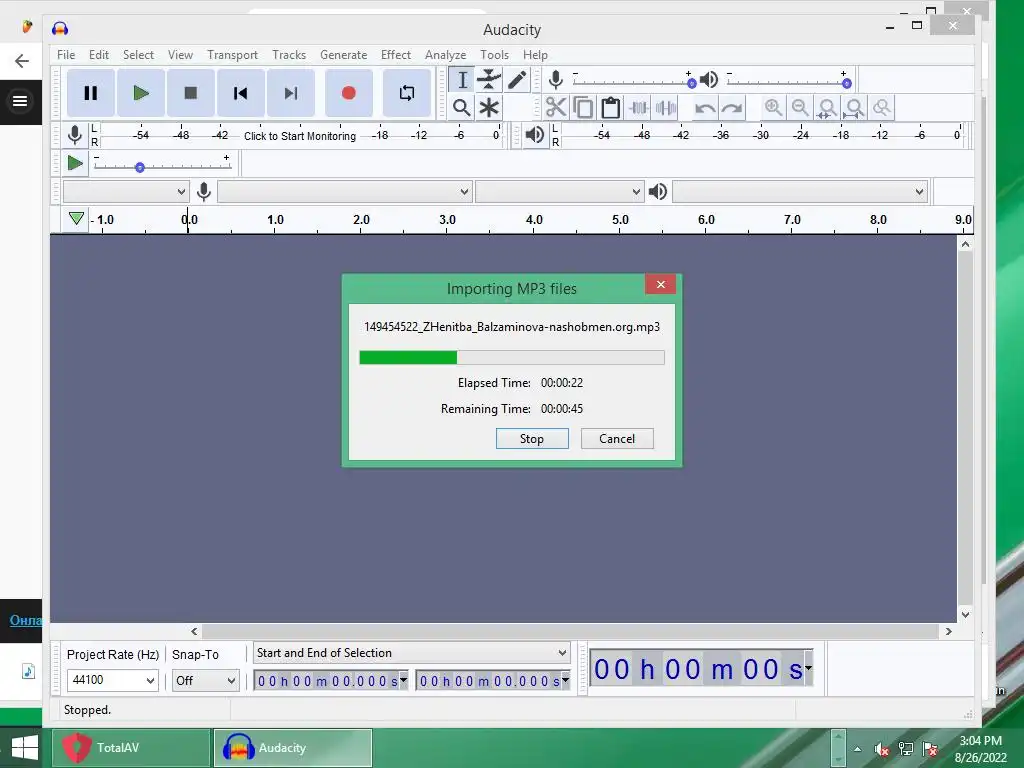Click Fit selection to width icon
The image size is (1024, 768).
[x=827, y=107]
